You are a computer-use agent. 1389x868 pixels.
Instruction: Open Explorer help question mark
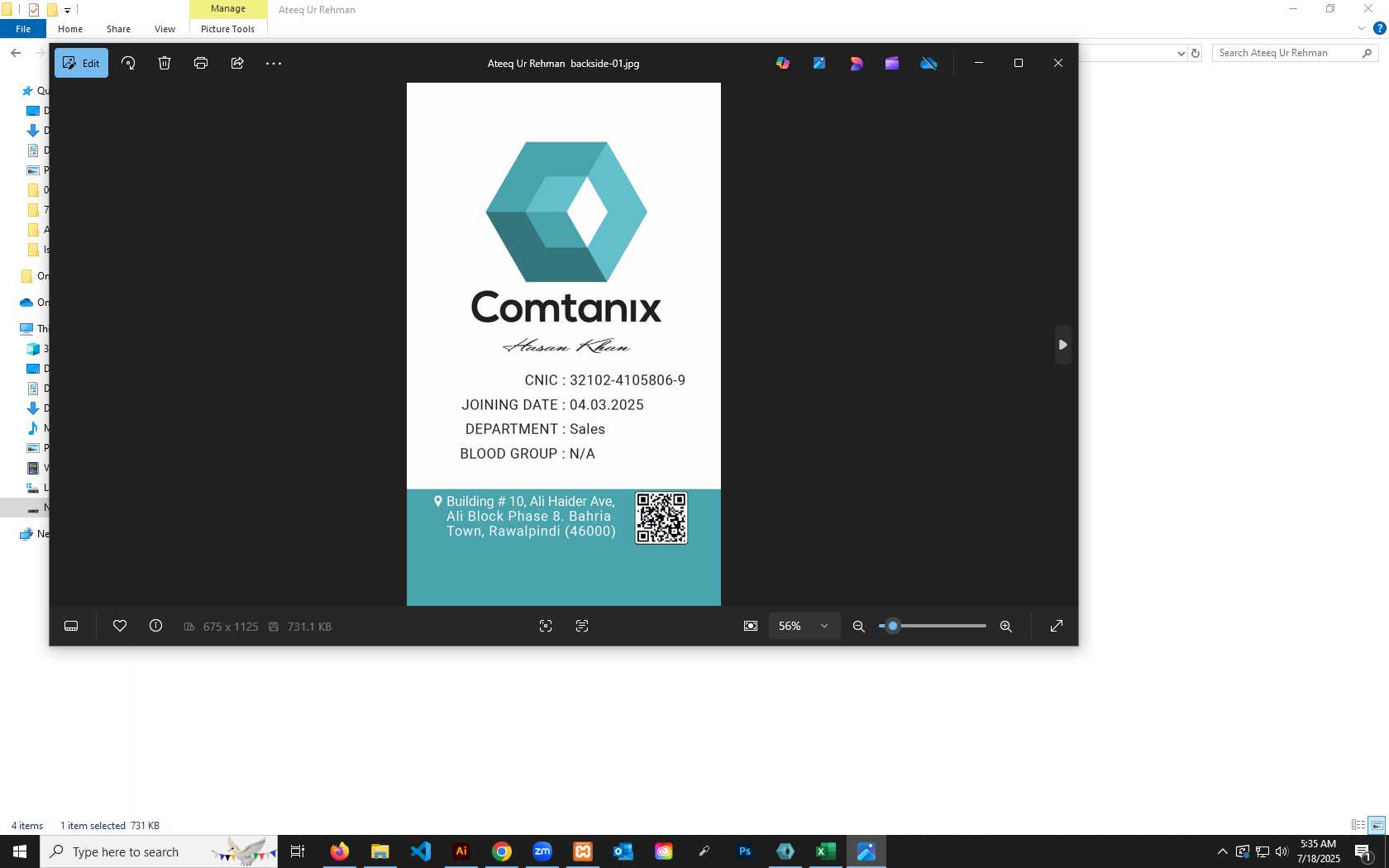(x=1379, y=29)
